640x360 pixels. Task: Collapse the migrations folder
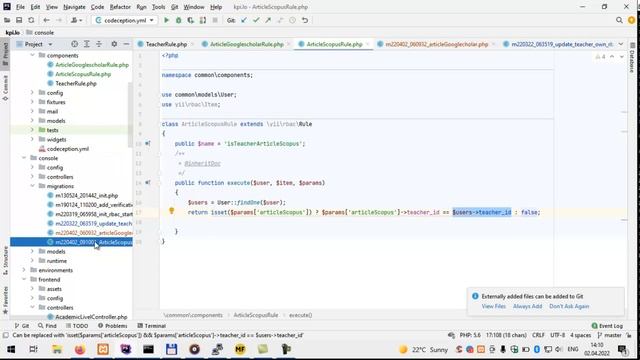[32, 186]
